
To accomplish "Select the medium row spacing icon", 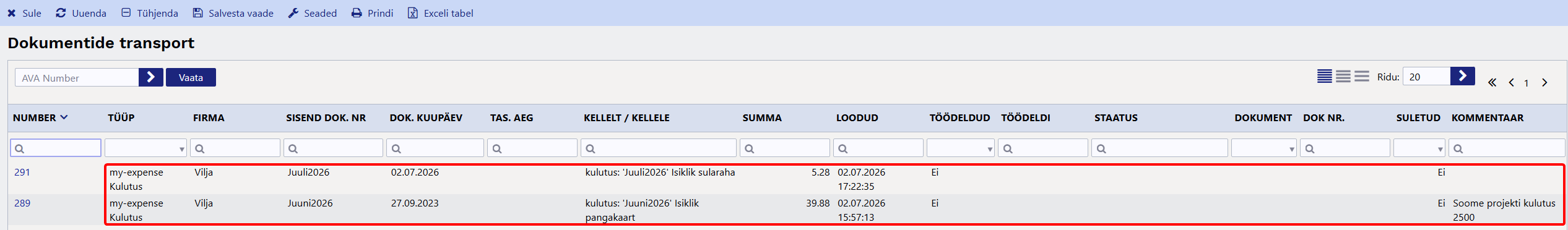I will click(x=1343, y=76).
